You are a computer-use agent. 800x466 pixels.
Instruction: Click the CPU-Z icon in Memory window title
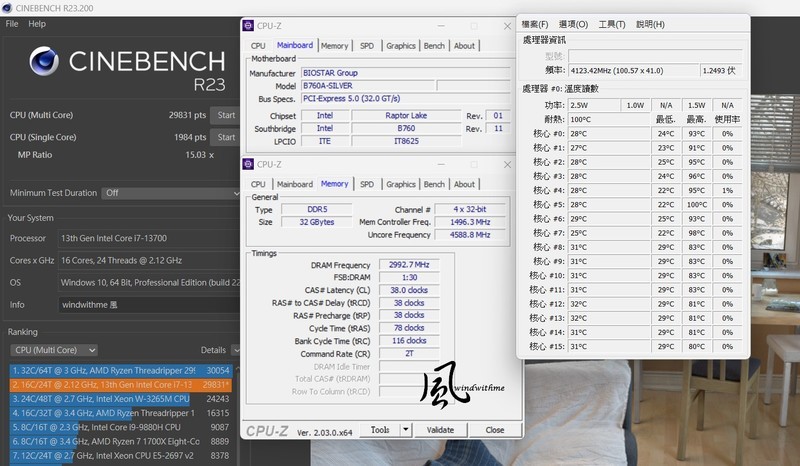point(248,164)
